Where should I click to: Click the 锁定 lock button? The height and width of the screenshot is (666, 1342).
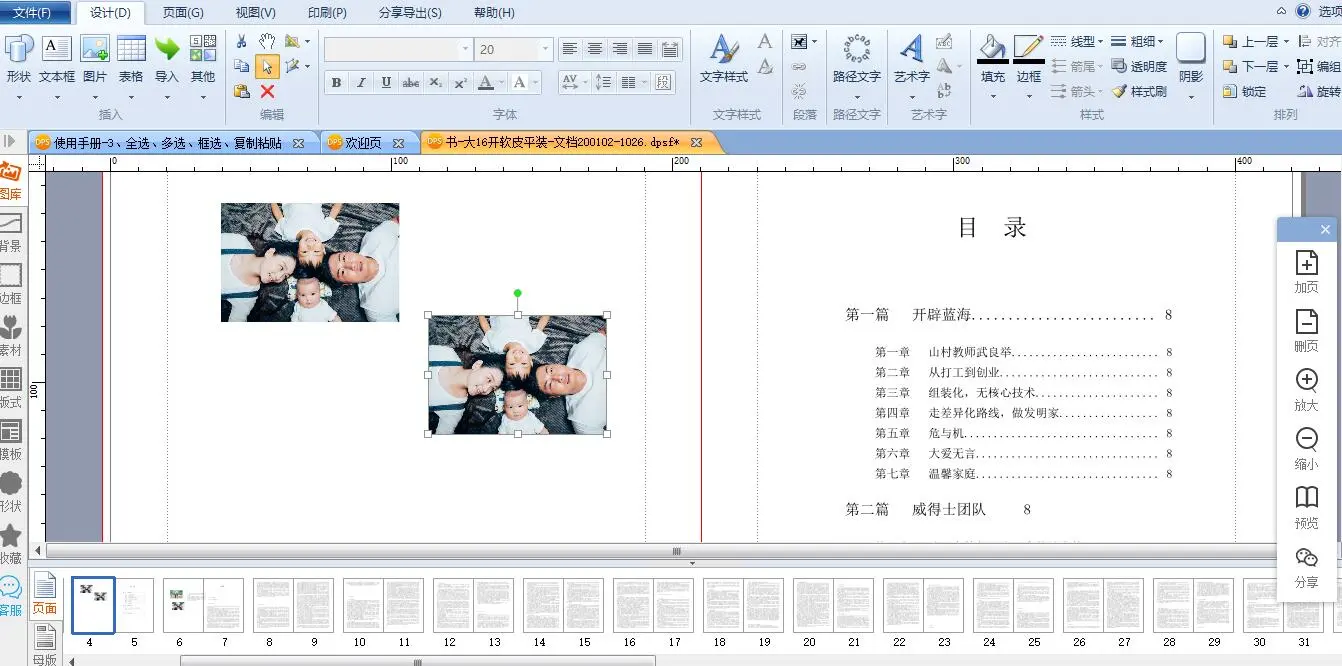pos(1244,91)
